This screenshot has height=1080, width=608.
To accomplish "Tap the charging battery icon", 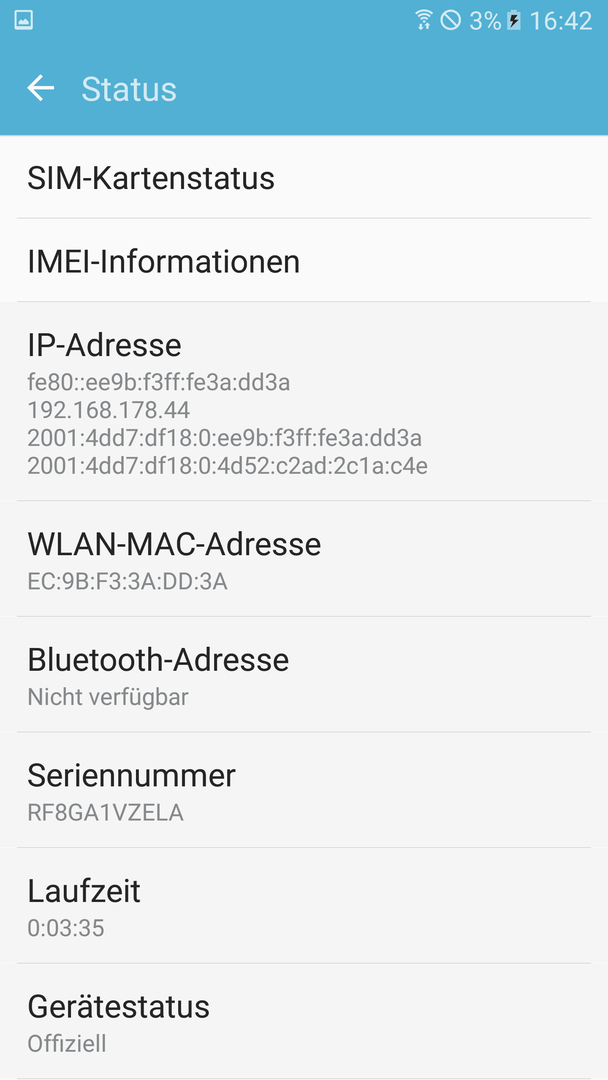I will tap(514, 21).
